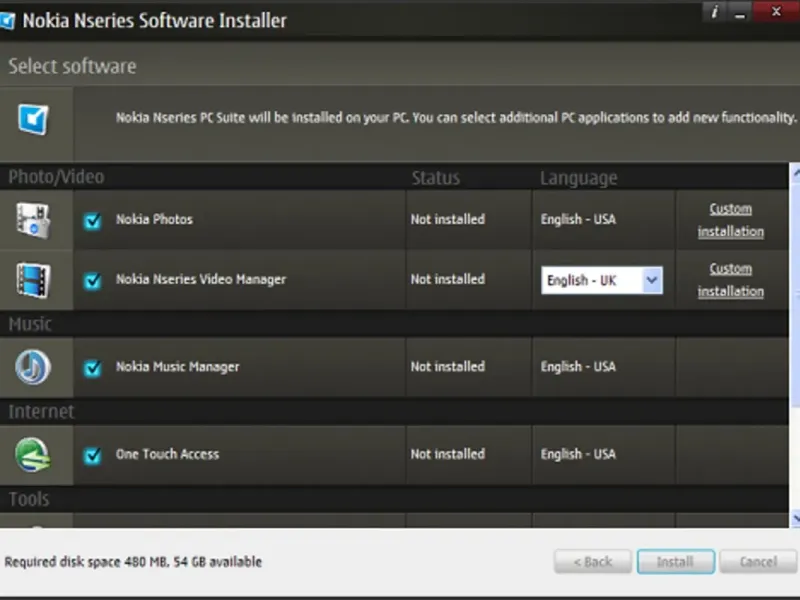800x600 pixels.
Task: Uncheck the Nokia Photos checkbox
Action: 92,221
